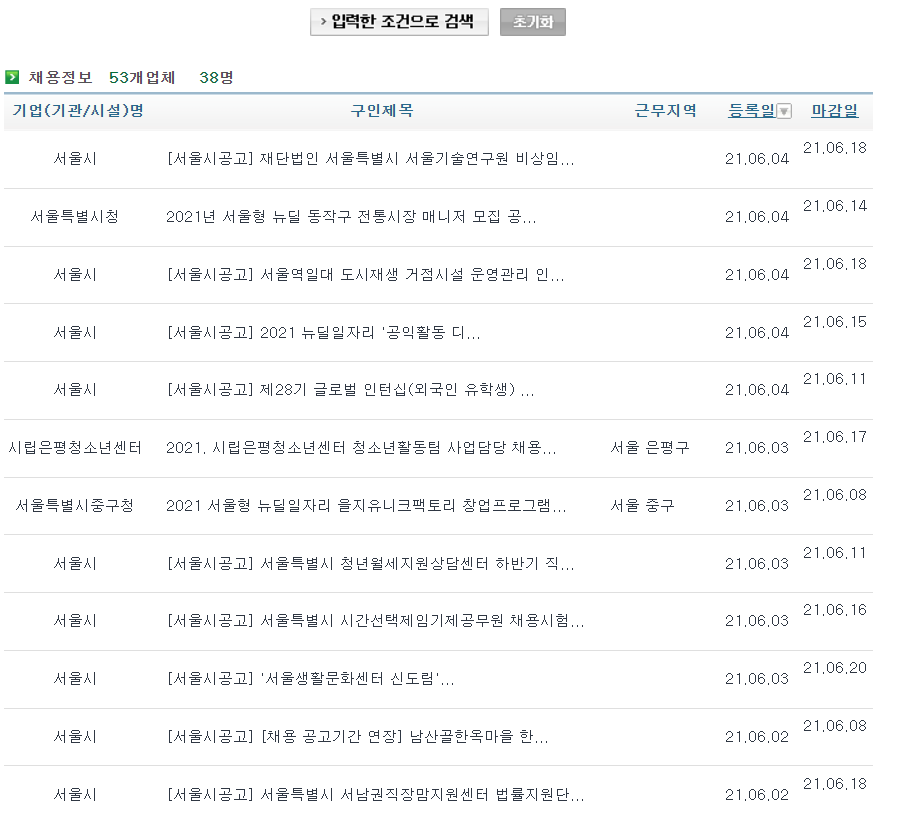Click the 38명 count text
The image size is (902, 822).
tap(216, 78)
